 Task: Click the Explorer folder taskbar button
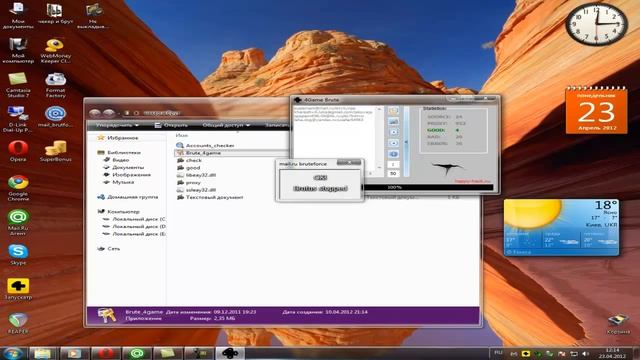pos(42,353)
